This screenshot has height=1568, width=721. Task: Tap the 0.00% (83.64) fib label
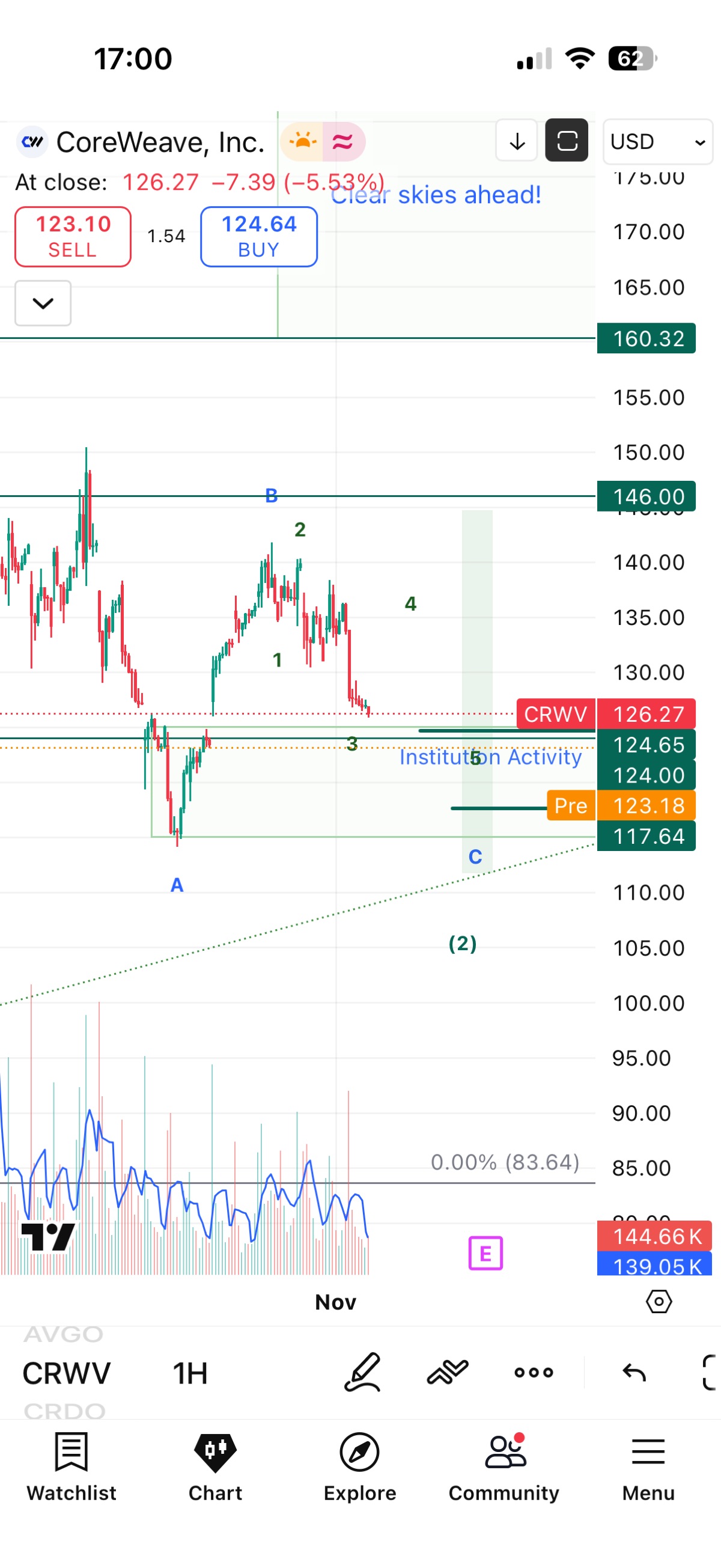tap(504, 1162)
